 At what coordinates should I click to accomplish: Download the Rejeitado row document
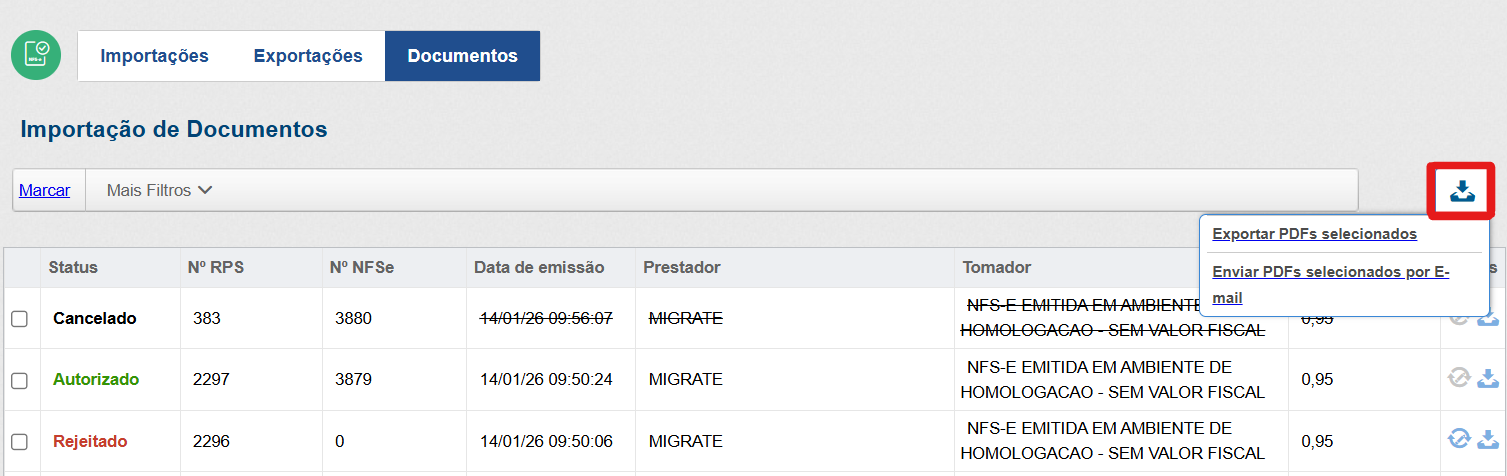point(1489,440)
